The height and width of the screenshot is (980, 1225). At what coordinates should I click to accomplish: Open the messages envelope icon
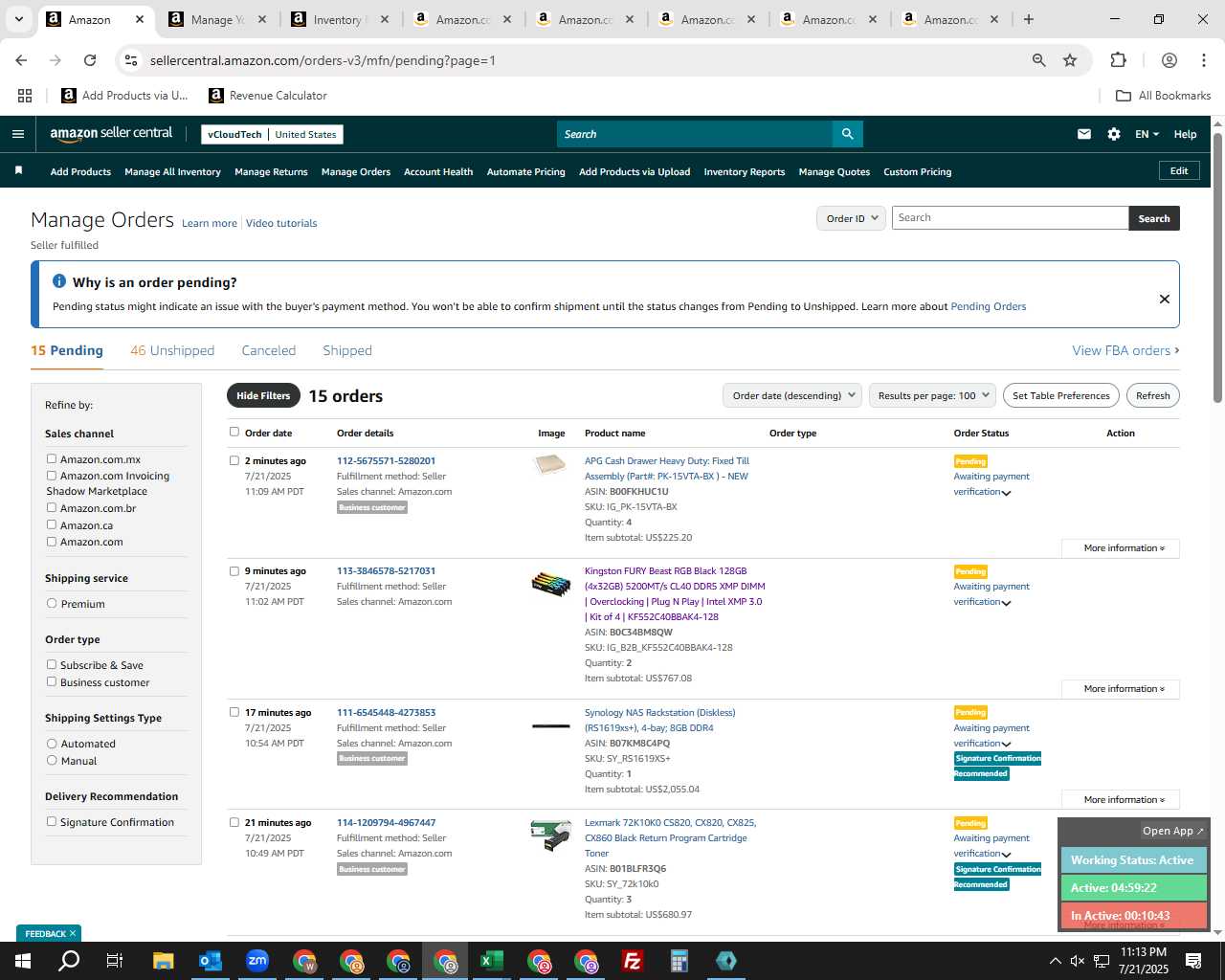tap(1084, 134)
